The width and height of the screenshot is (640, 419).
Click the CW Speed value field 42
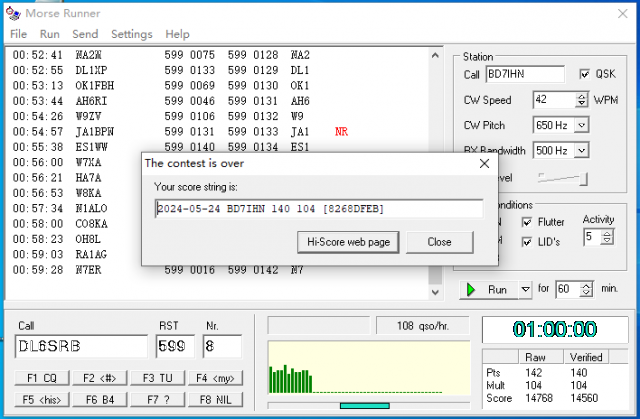[555, 100]
